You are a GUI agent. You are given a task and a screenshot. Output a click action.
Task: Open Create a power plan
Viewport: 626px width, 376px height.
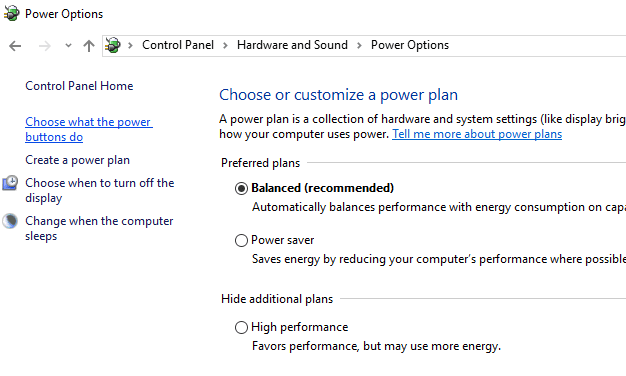77,160
